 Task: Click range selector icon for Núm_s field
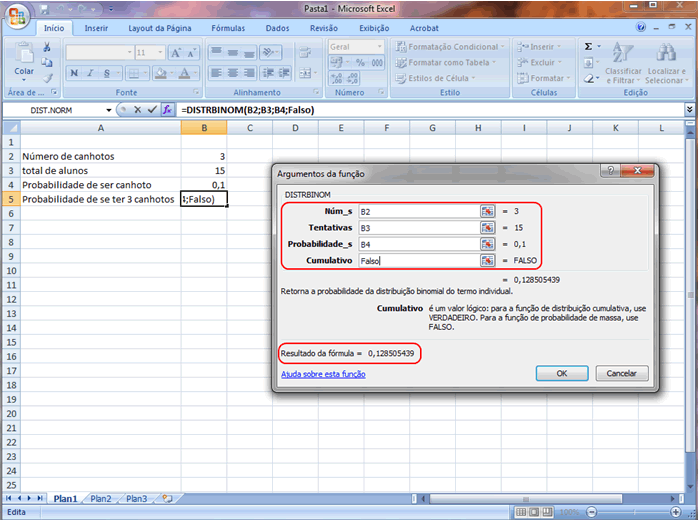[487, 211]
